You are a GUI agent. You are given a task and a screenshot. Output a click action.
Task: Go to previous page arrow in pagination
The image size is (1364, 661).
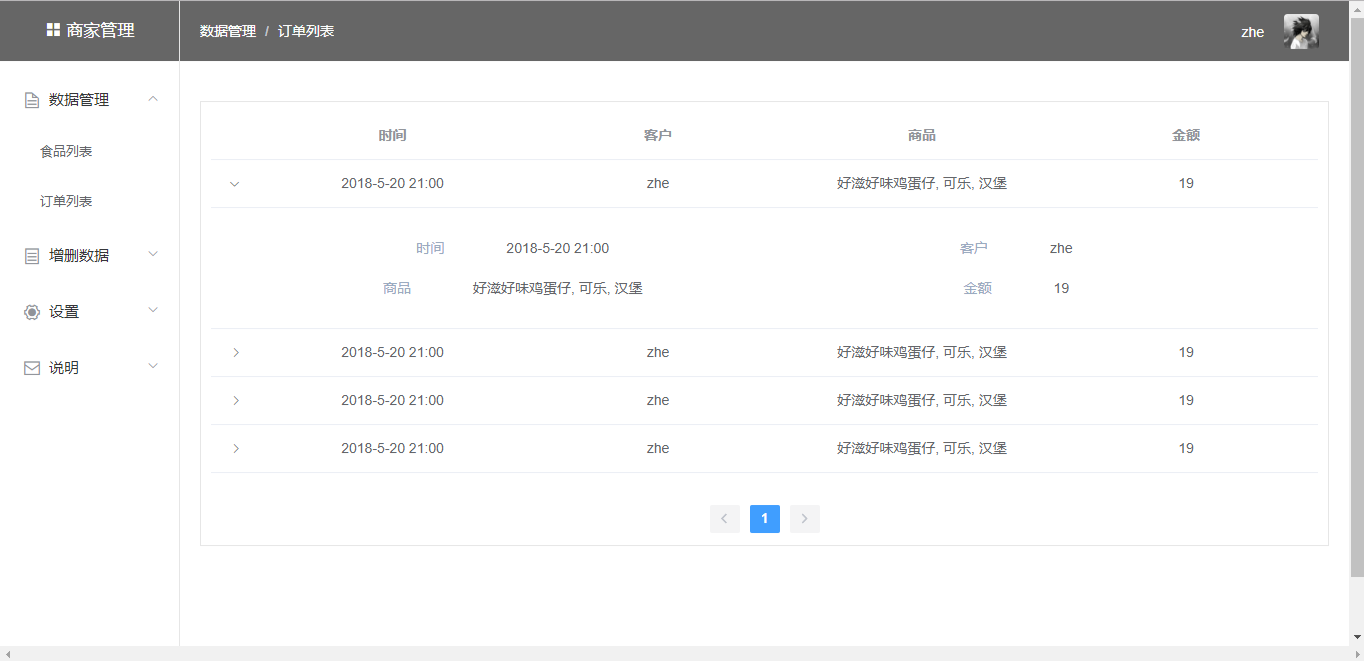pos(725,519)
